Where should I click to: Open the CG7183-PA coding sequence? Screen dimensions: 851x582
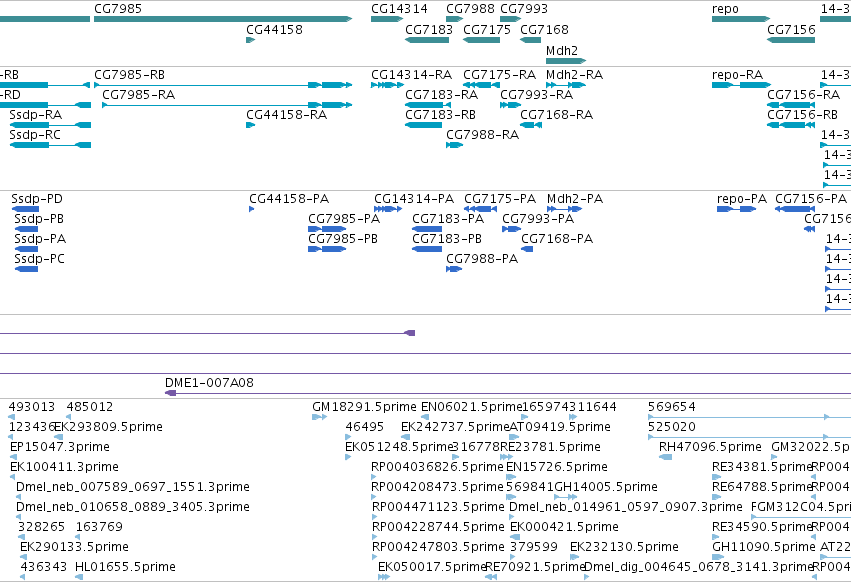pos(427,229)
